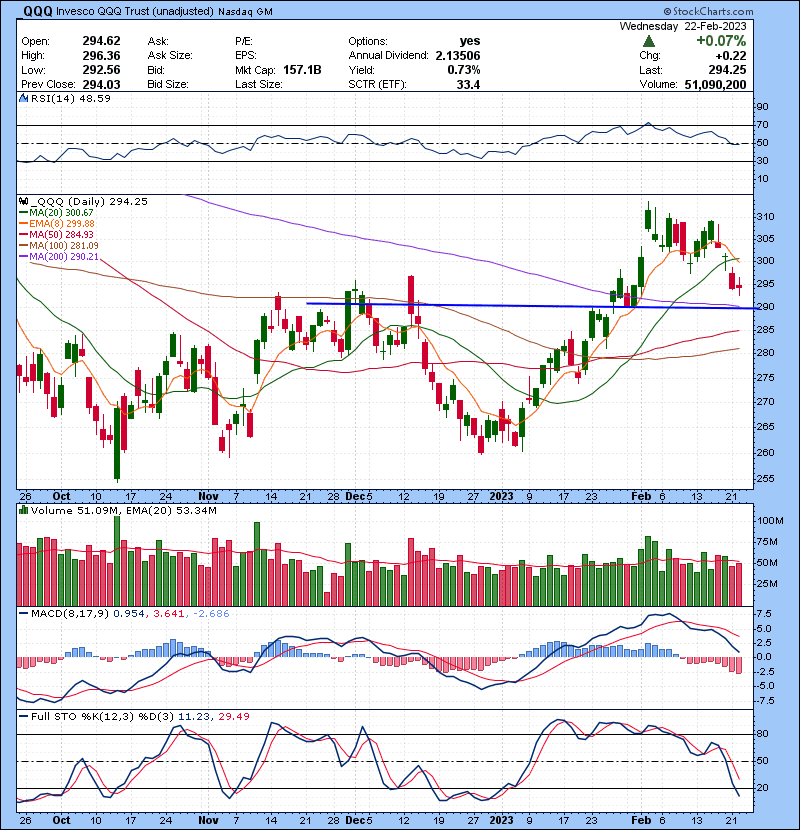800x830 pixels.
Task: Click the RSI 70 overbought axis label
Action: pyautogui.click(x=762, y=124)
